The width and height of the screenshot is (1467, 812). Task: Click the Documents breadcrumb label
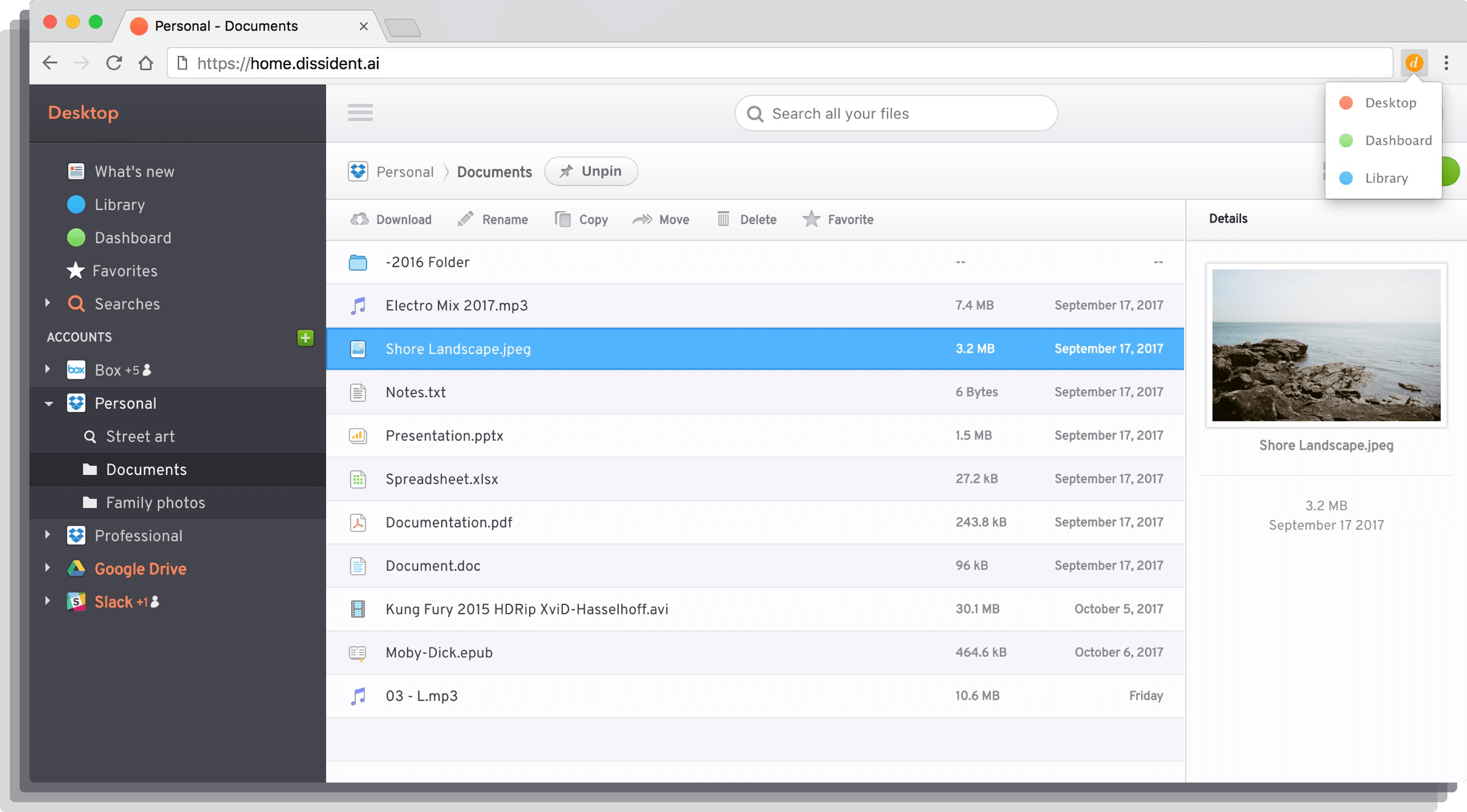coord(494,172)
